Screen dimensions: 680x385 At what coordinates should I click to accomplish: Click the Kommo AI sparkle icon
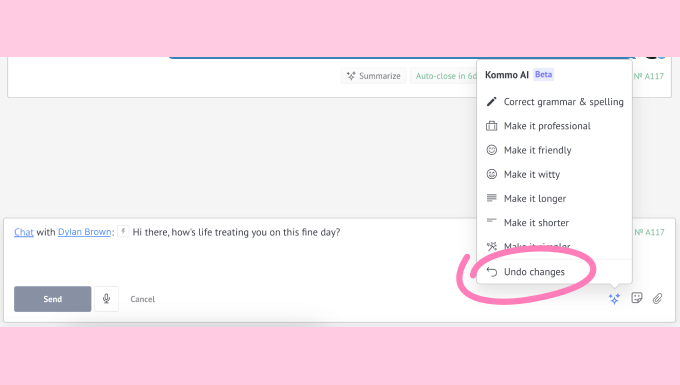pos(614,299)
